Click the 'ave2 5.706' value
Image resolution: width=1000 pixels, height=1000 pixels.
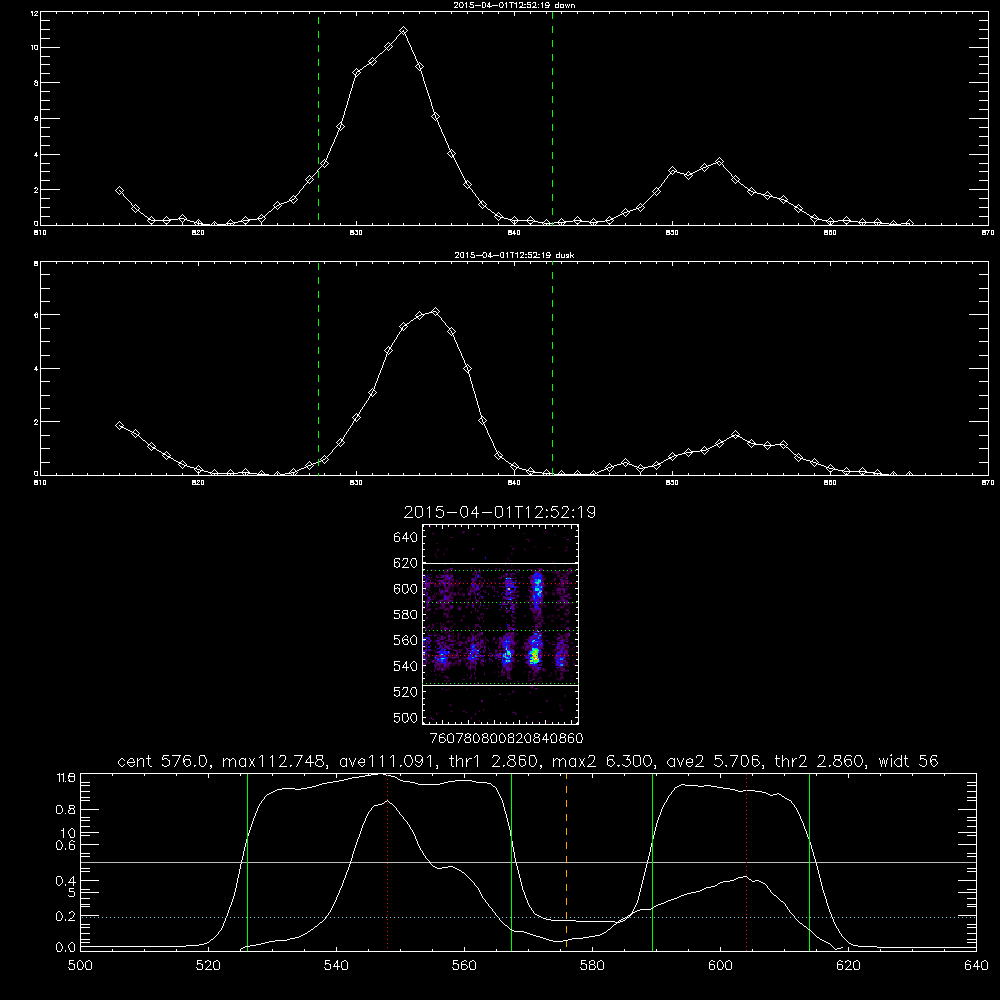(713, 761)
